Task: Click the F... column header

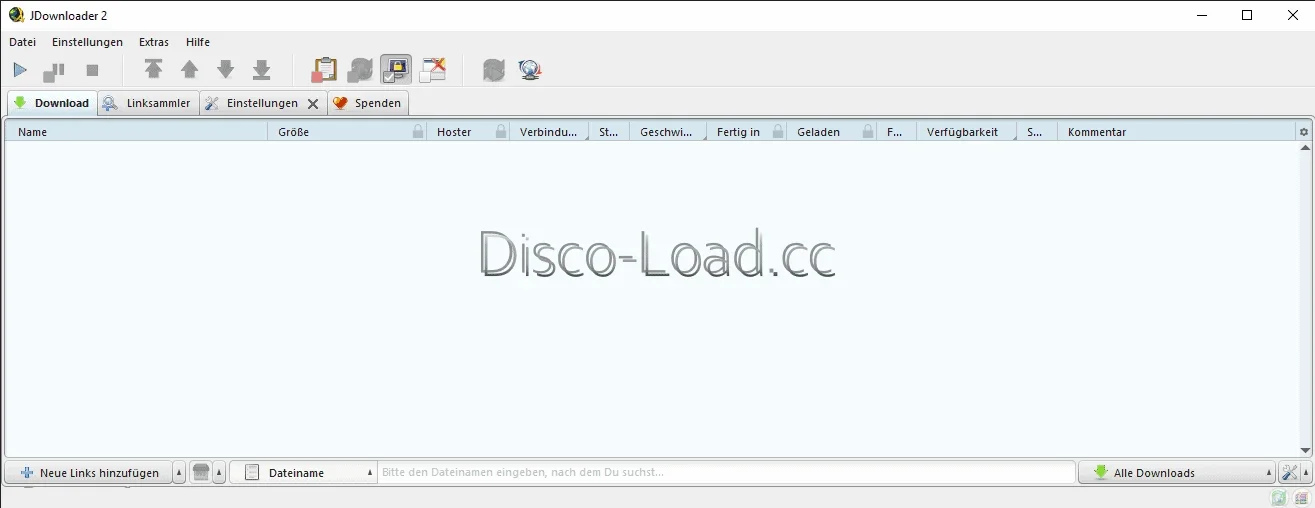Action: coord(896,132)
